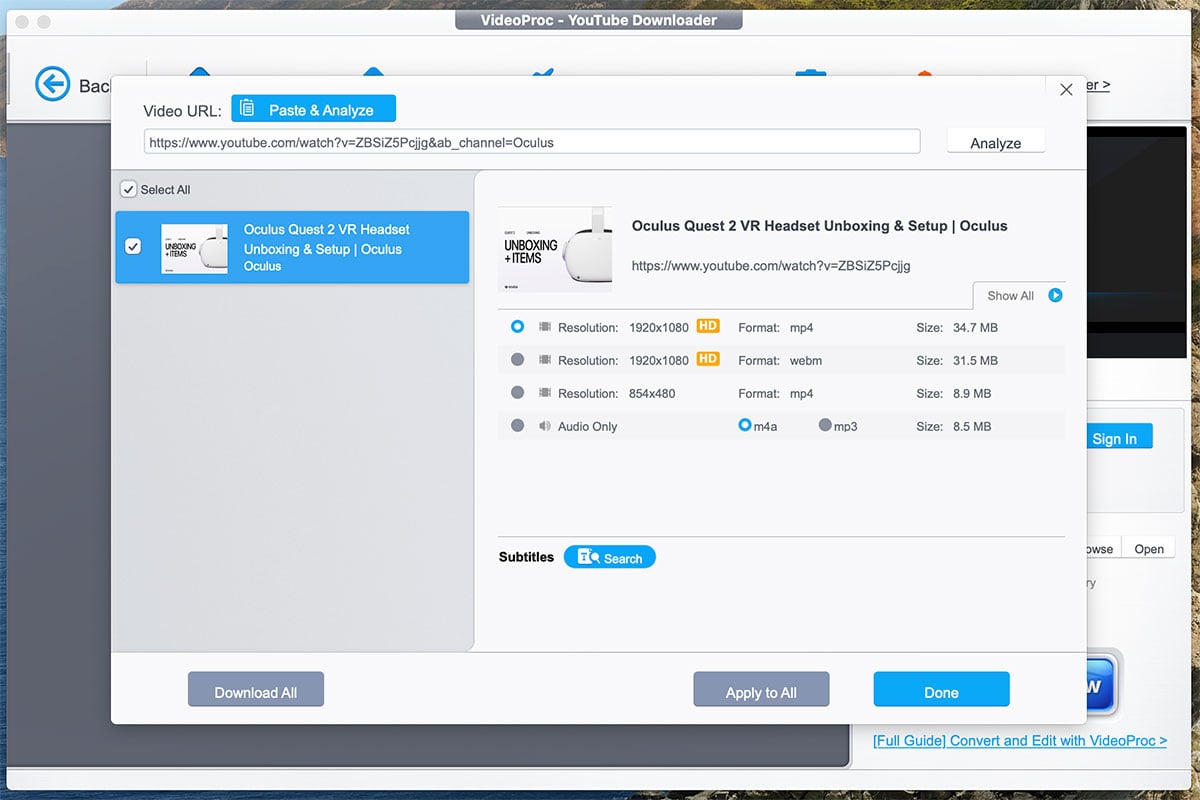Click the film icon on the 854x480 row
This screenshot has height=800, width=1200.
[545, 393]
